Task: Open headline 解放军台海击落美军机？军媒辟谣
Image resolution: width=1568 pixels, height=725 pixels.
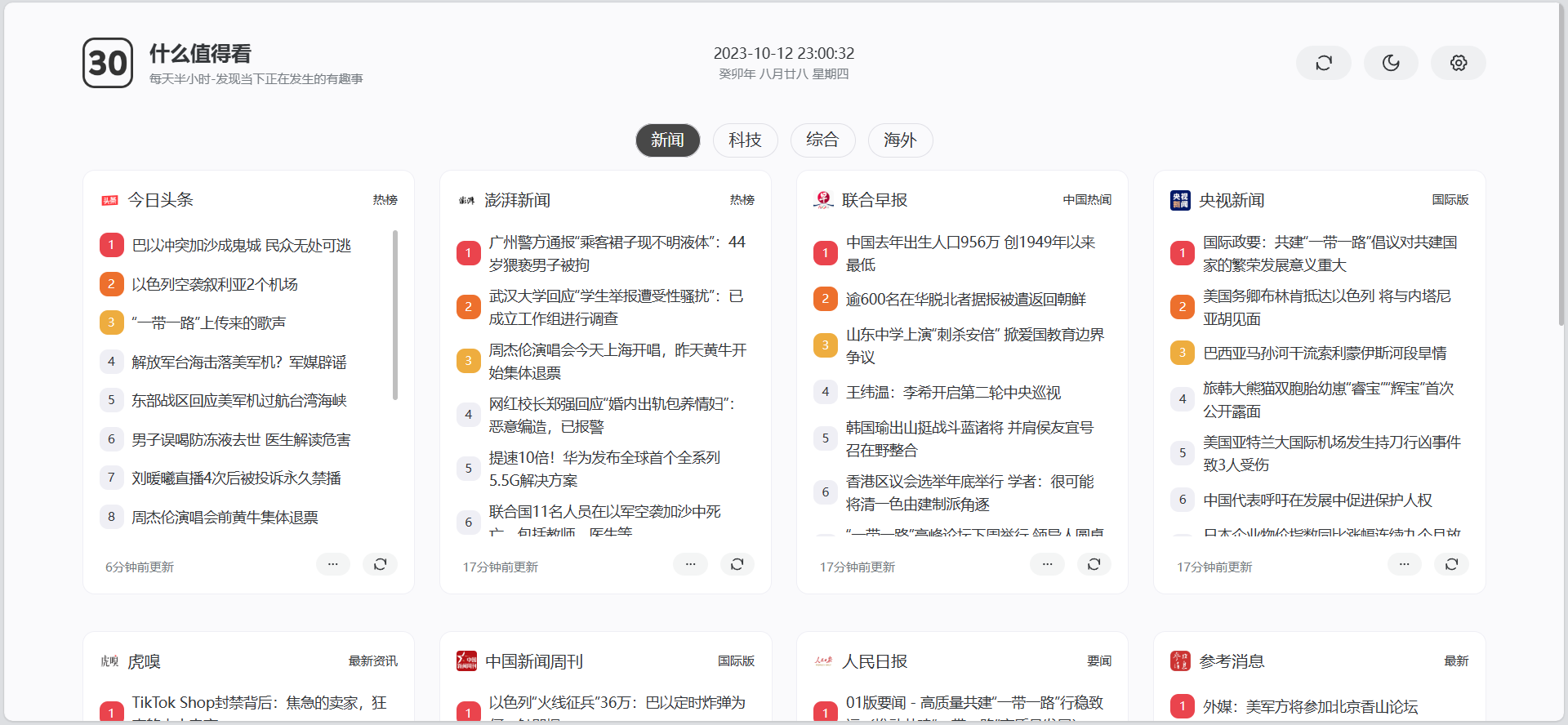Action: [x=239, y=362]
